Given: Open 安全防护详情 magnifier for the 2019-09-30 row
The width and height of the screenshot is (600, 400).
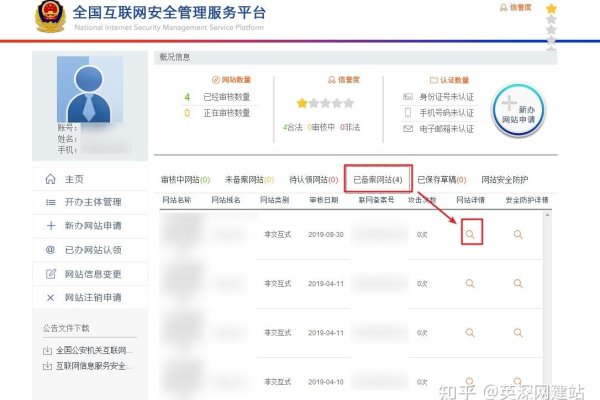Looking at the screenshot, I should (518, 234).
